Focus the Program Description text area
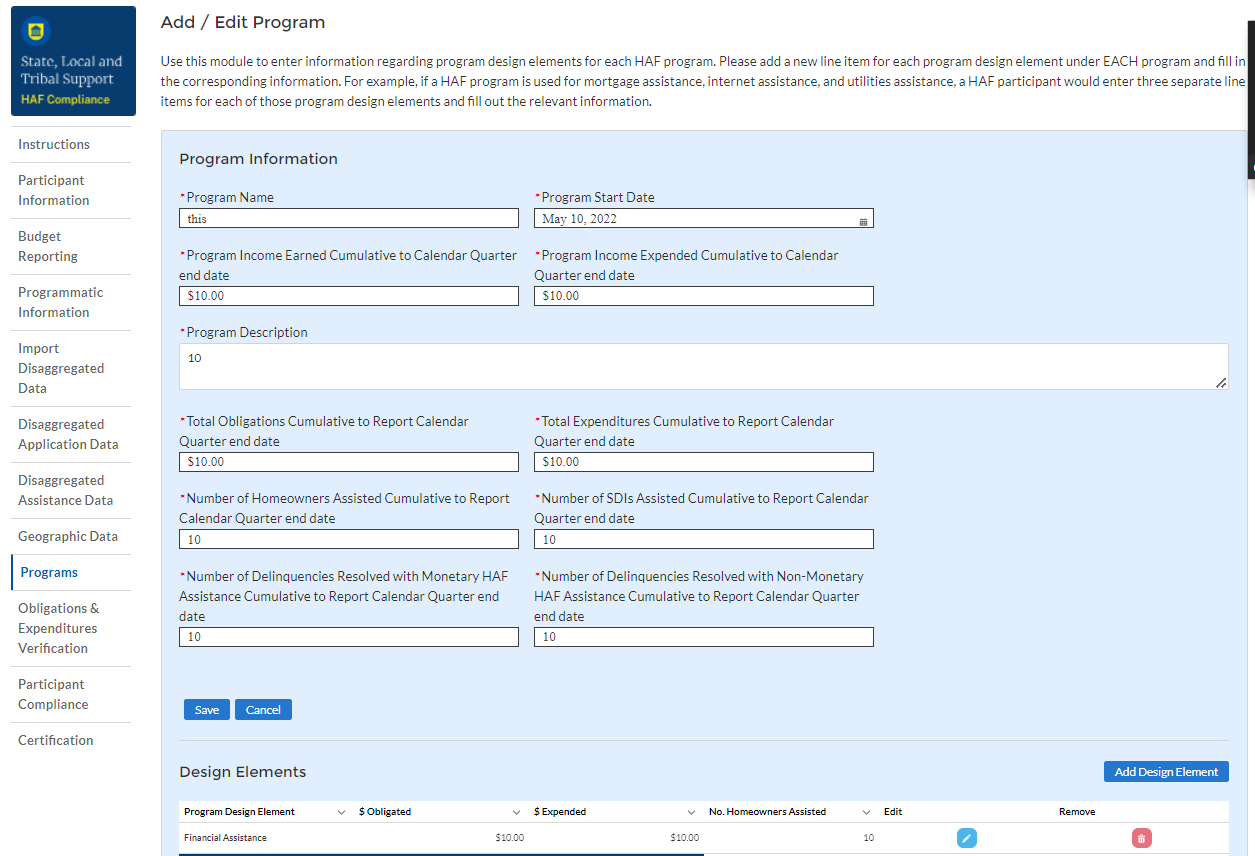Image resolution: width=1255 pixels, height=856 pixels. (x=703, y=367)
